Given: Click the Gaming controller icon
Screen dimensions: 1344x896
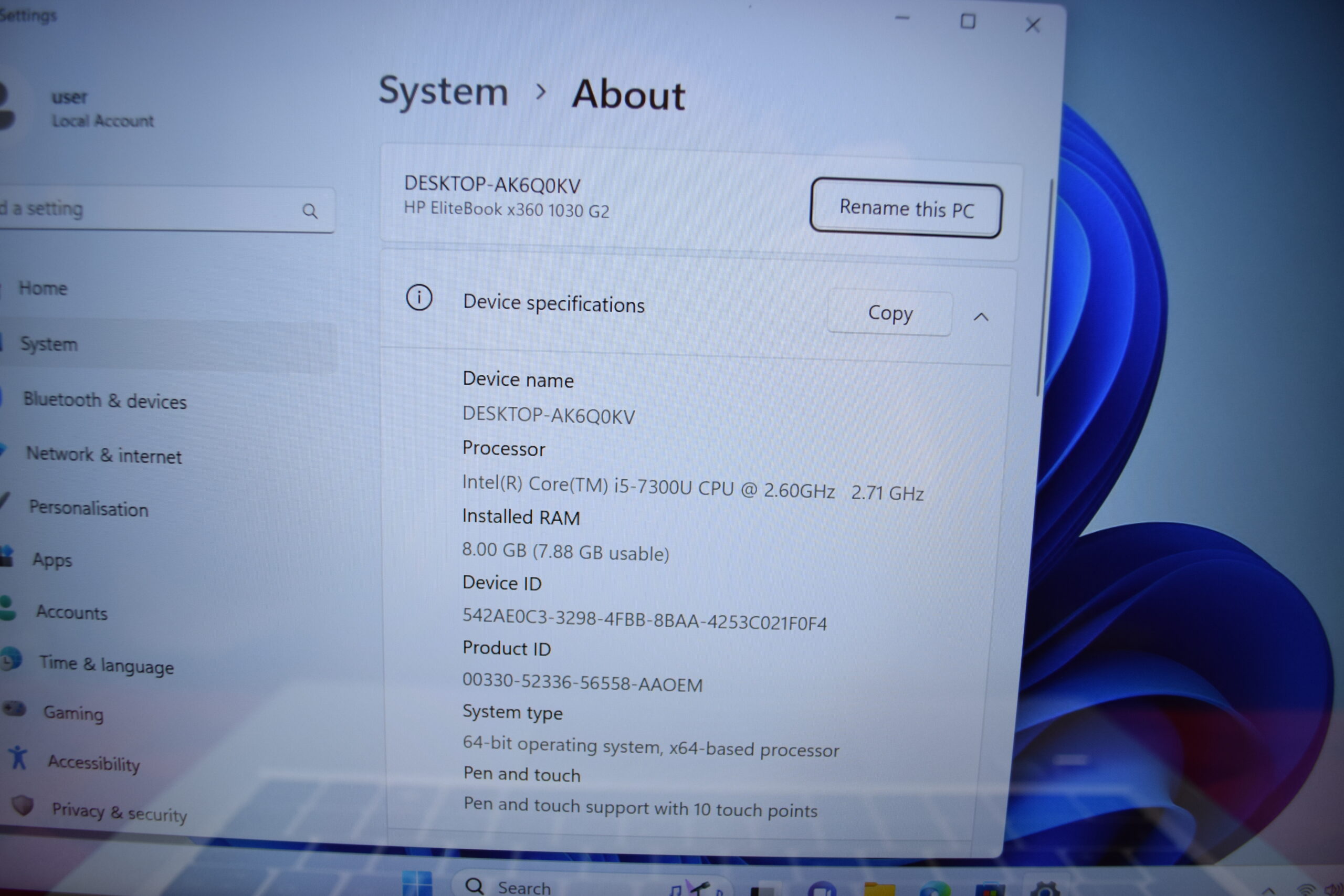Looking at the screenshot, I should 15,709.
